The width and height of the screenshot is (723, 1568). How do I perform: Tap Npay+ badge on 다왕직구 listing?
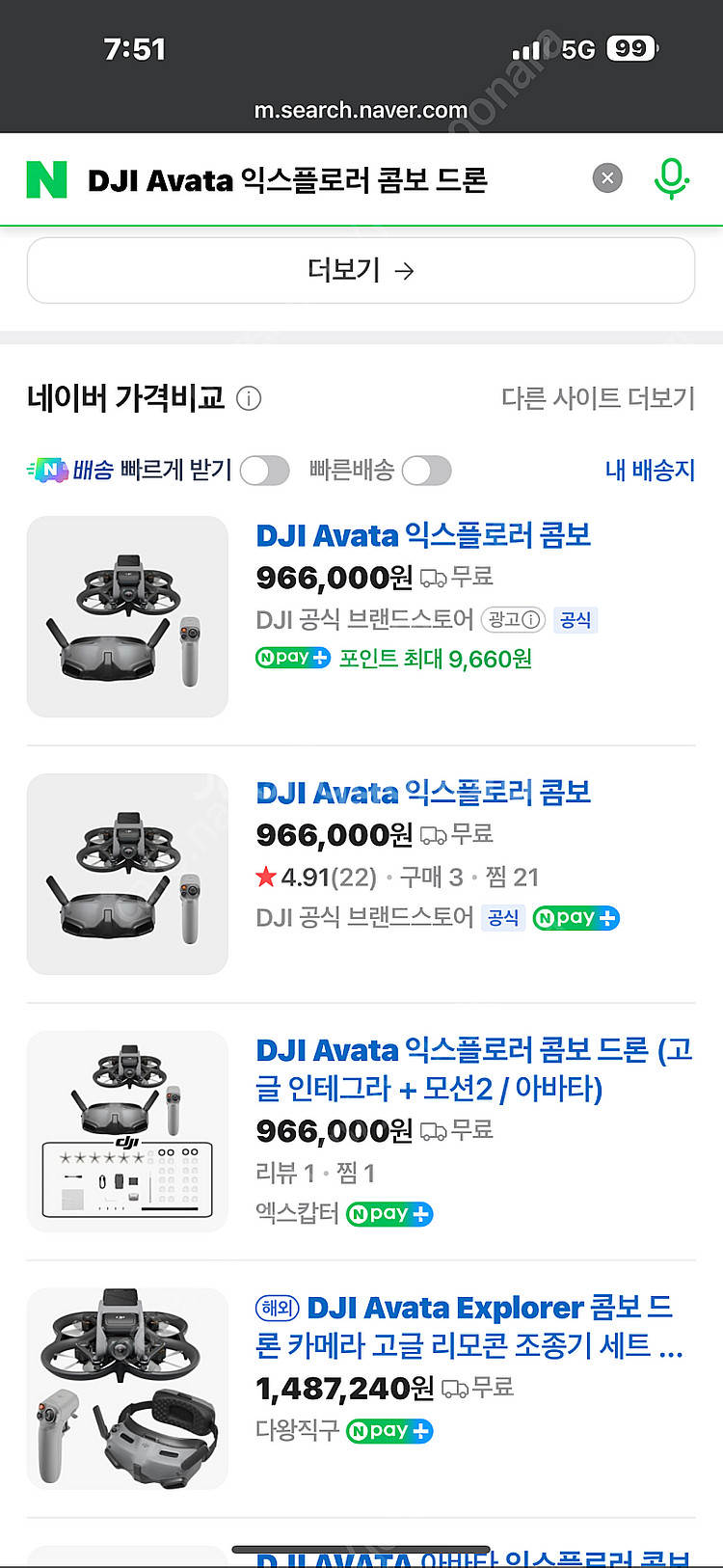coord(389,1431)
